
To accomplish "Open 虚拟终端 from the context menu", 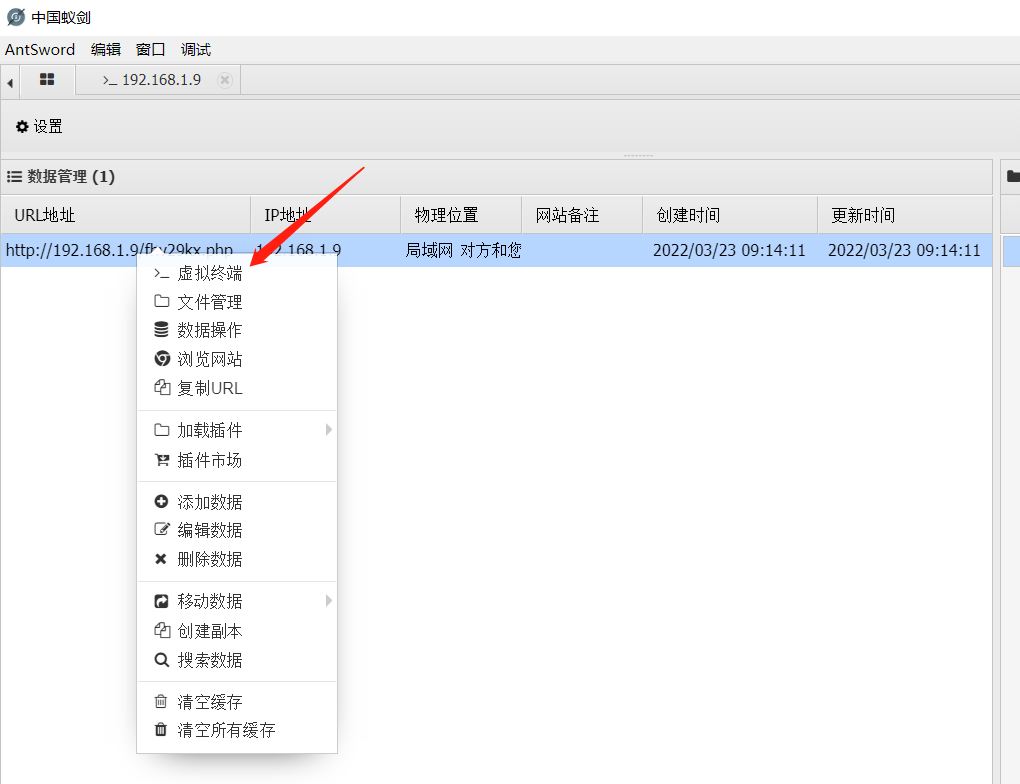I will coord(237,273).
